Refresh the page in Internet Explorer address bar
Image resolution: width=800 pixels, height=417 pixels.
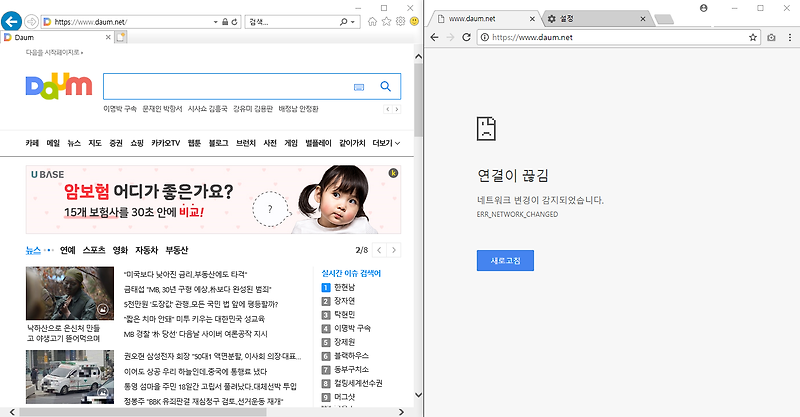click(x=234, y=22)
